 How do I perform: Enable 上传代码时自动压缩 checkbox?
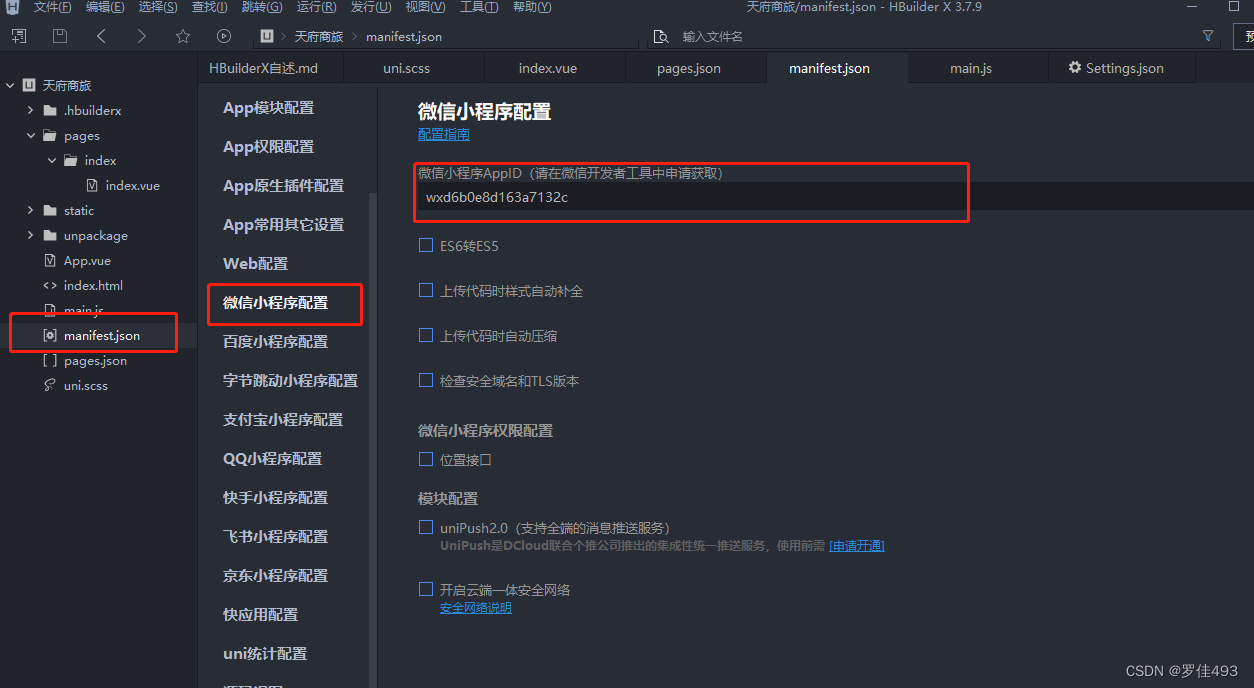[426, 335]
